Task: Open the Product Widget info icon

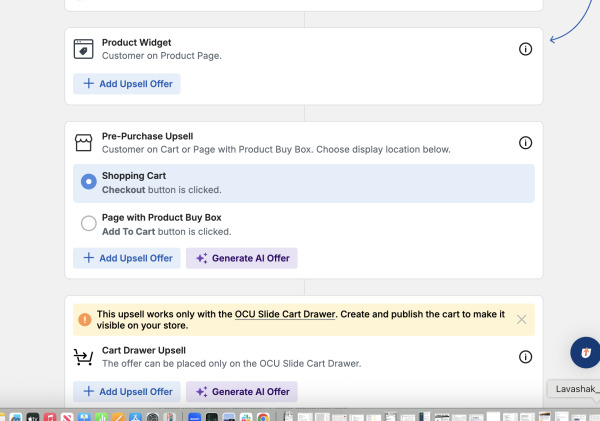Action: (525, 49)
